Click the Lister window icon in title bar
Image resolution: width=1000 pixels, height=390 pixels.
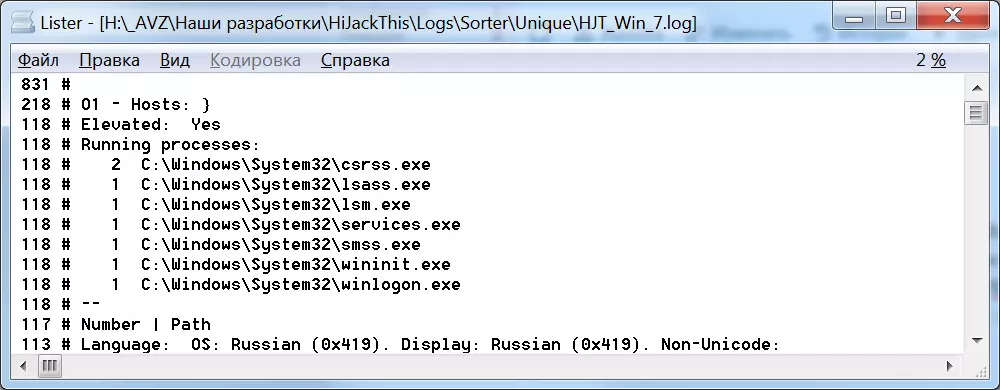pyautogui.click(x=23, y=24)
